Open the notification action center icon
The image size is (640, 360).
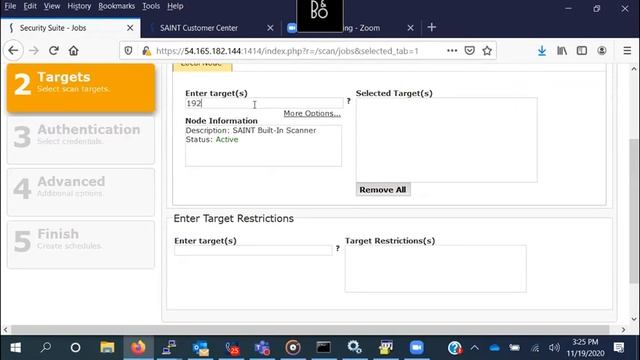pyautogui.click(x=619, y=348)
